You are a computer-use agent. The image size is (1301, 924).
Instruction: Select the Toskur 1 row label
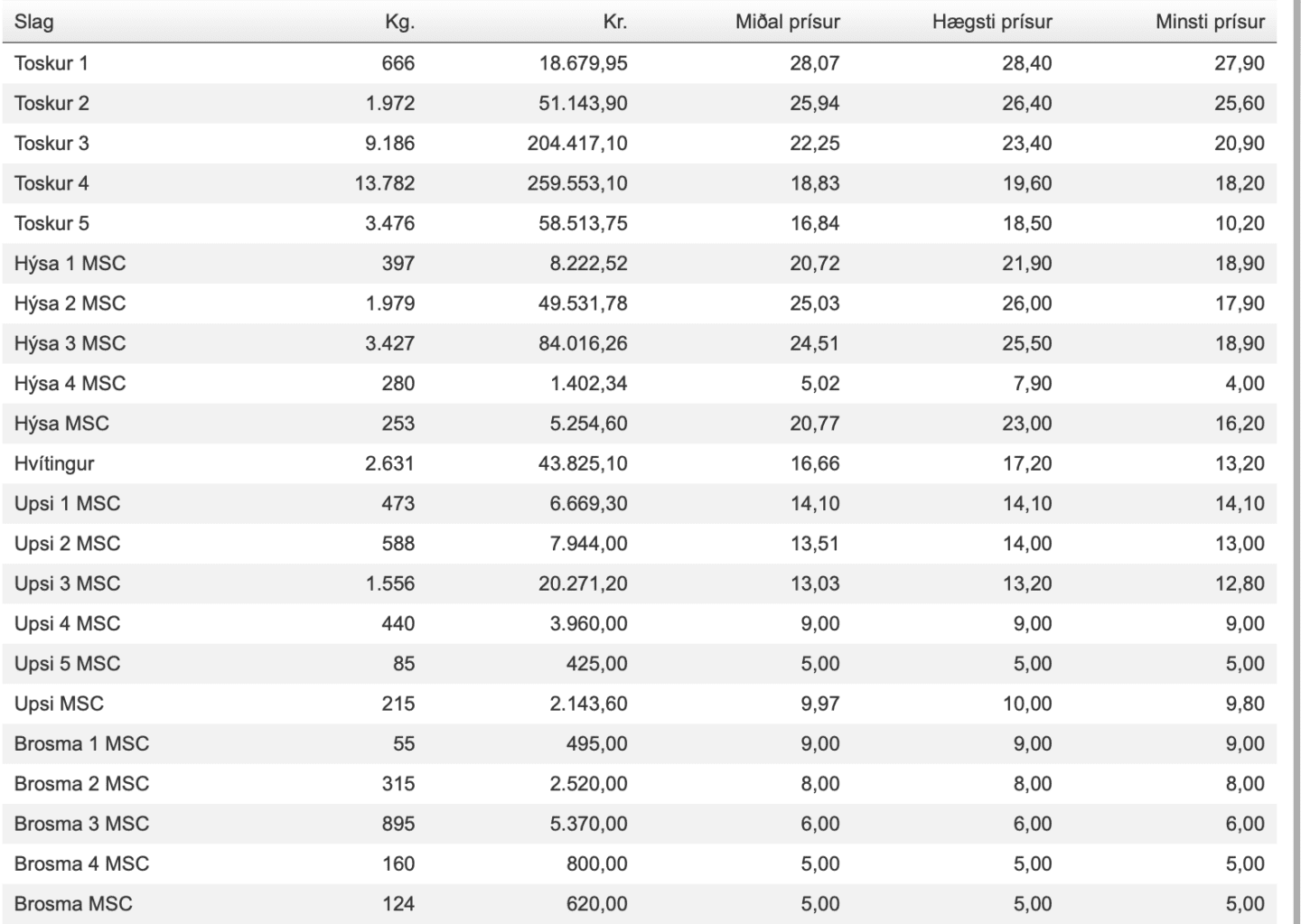pyautogui.click(x=51, y=63)
